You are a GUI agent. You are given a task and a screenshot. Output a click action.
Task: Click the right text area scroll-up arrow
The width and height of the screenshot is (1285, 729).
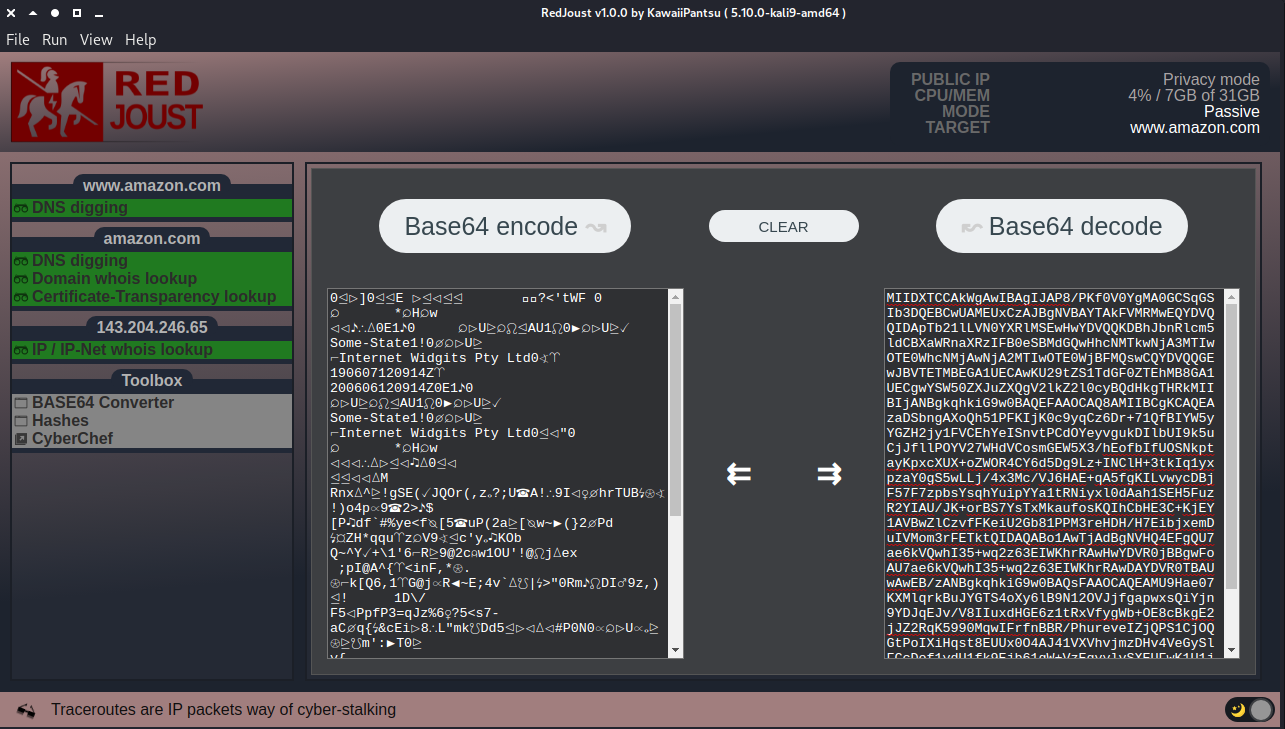click(1232, 297)
